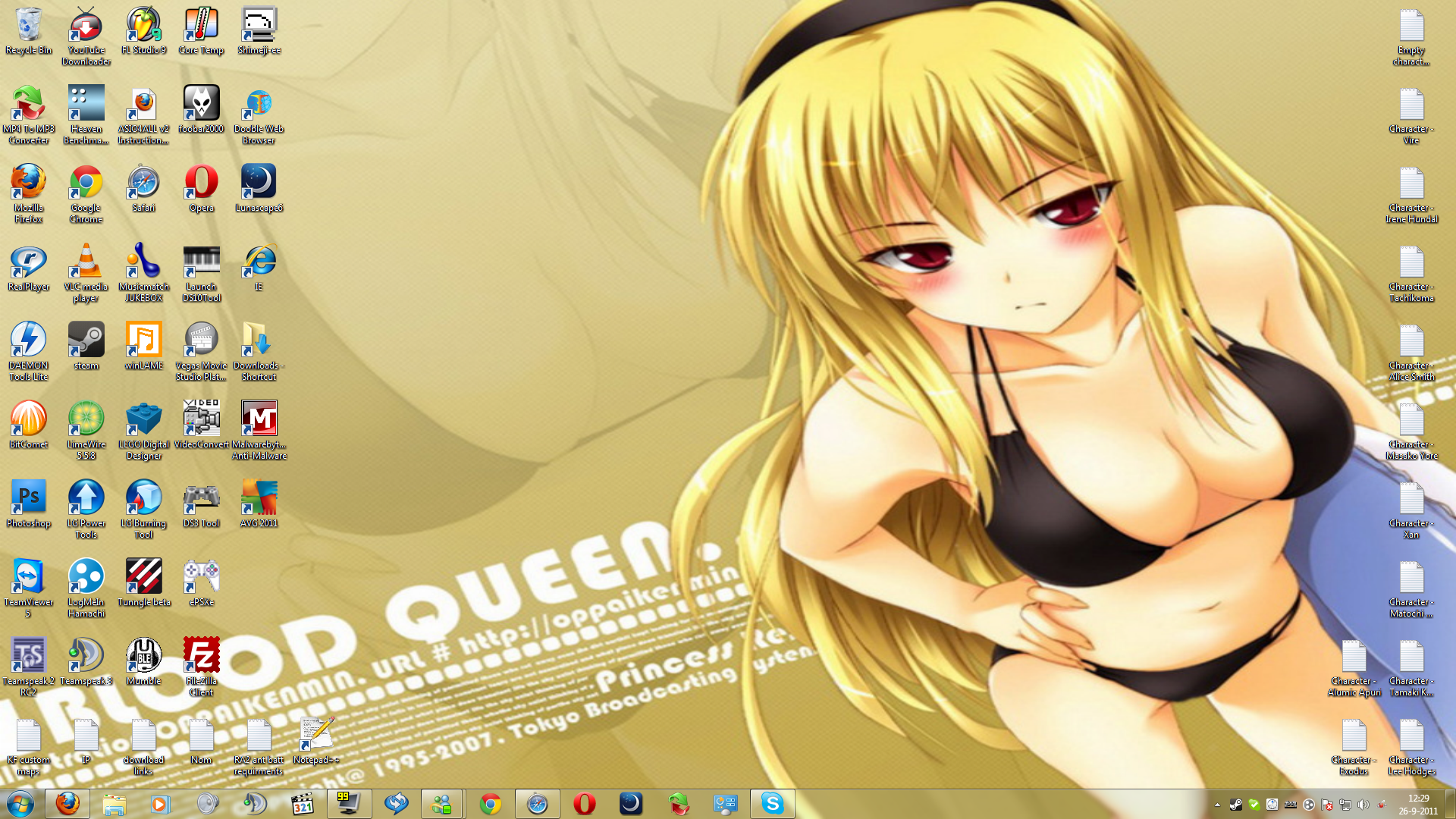Click the Show Desktop button

click(x=1450, y=804)
